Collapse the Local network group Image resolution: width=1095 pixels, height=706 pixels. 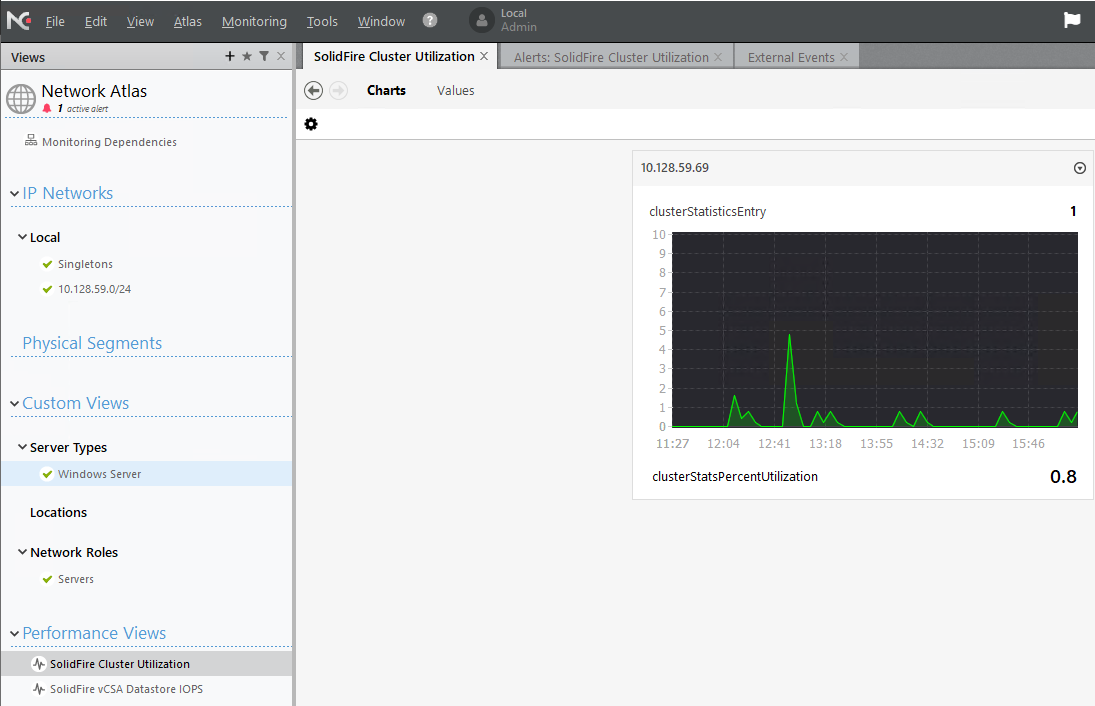point(22,237)
